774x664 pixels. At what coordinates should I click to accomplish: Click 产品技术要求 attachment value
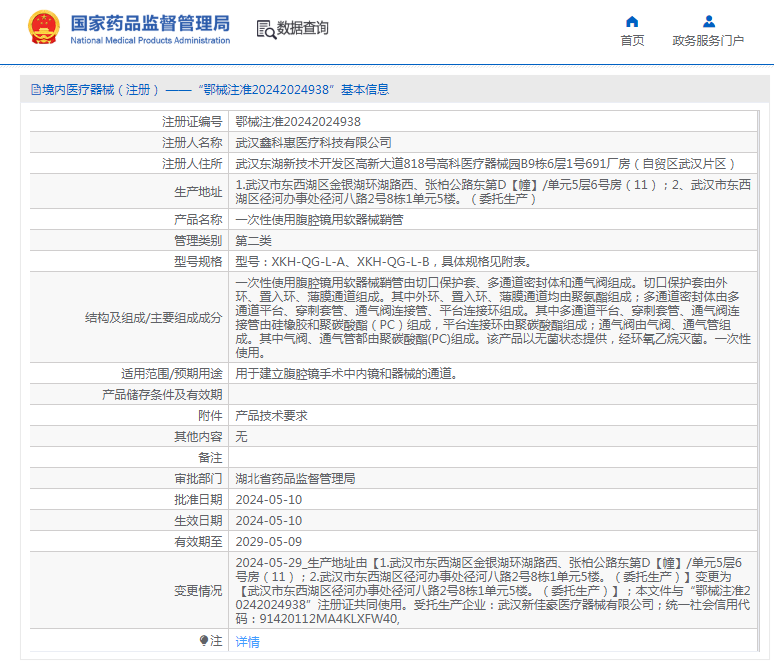point(271,416)
